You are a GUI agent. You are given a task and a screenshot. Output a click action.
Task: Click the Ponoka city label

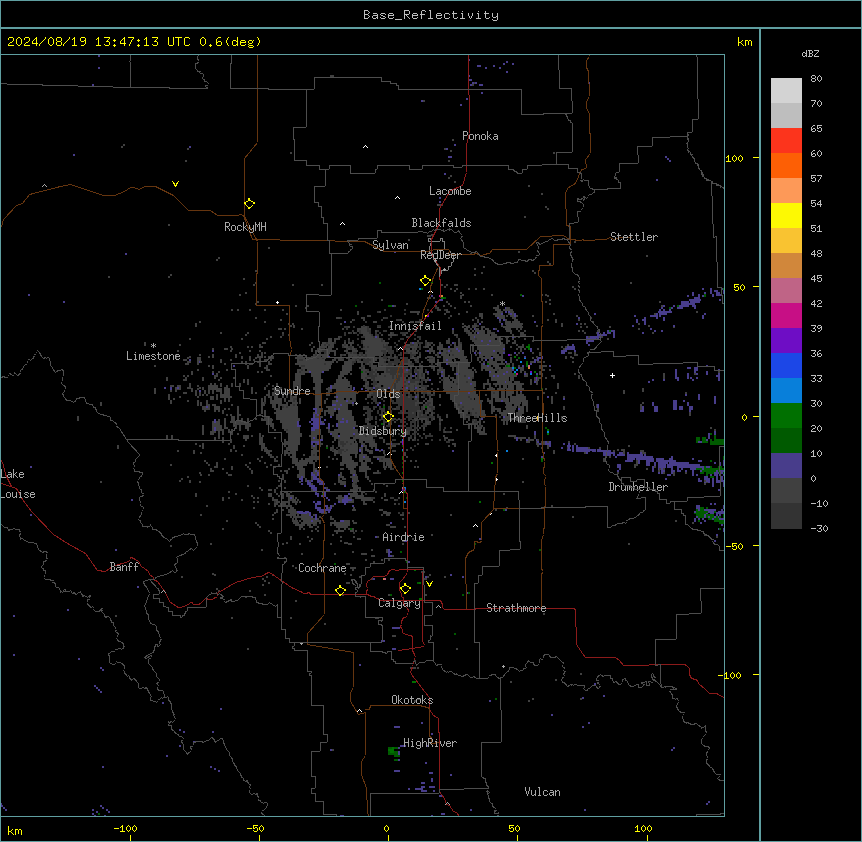480,136
